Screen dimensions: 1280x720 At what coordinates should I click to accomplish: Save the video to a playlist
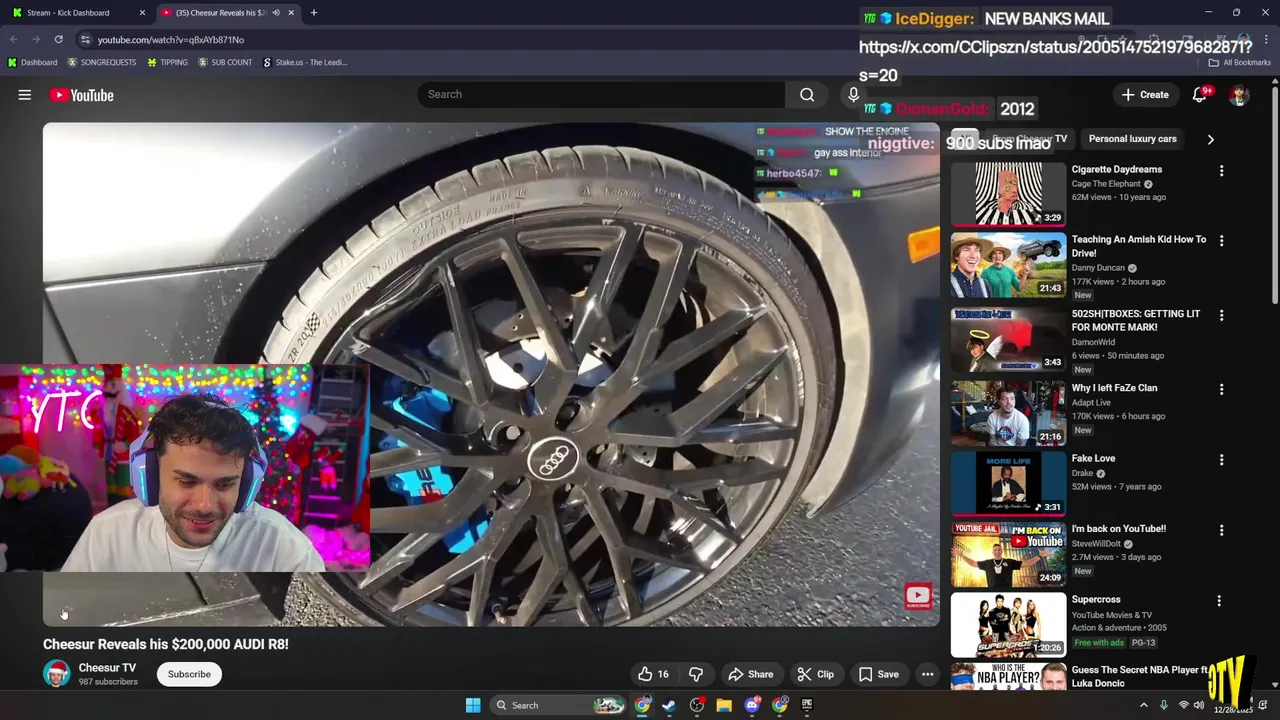[879, 674]
